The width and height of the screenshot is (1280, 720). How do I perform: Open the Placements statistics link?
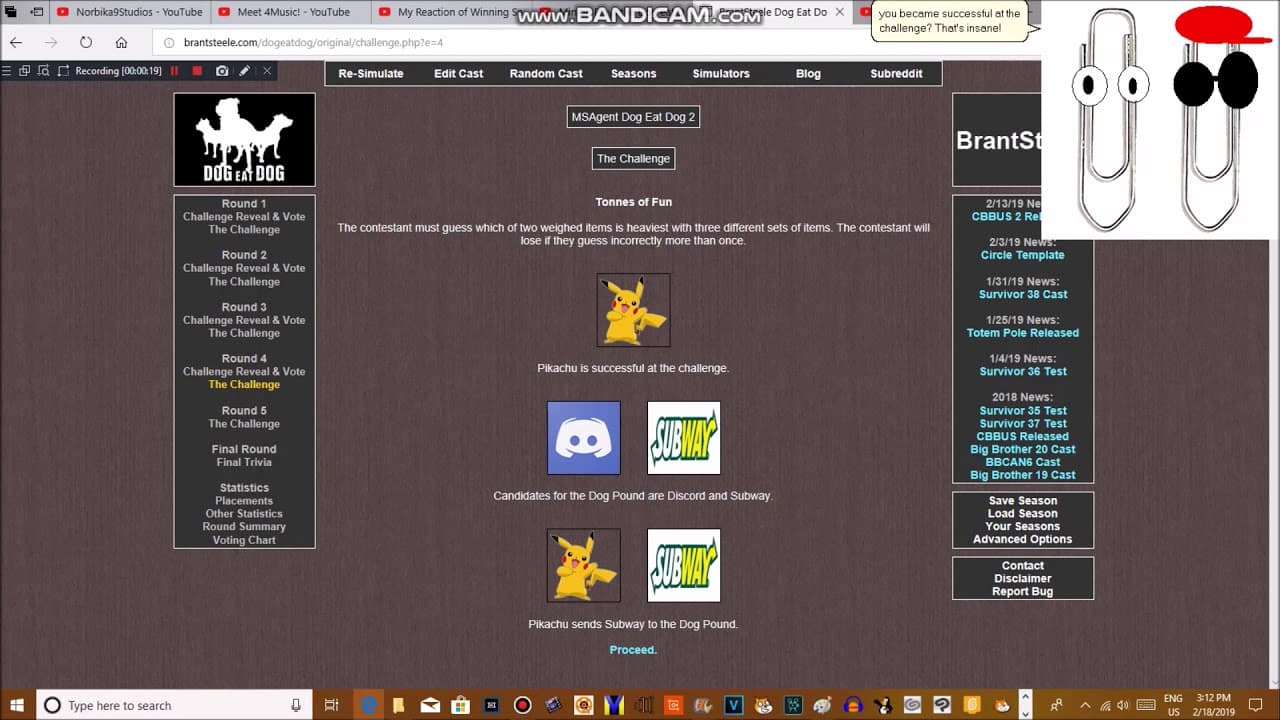[x=244, y=500]
